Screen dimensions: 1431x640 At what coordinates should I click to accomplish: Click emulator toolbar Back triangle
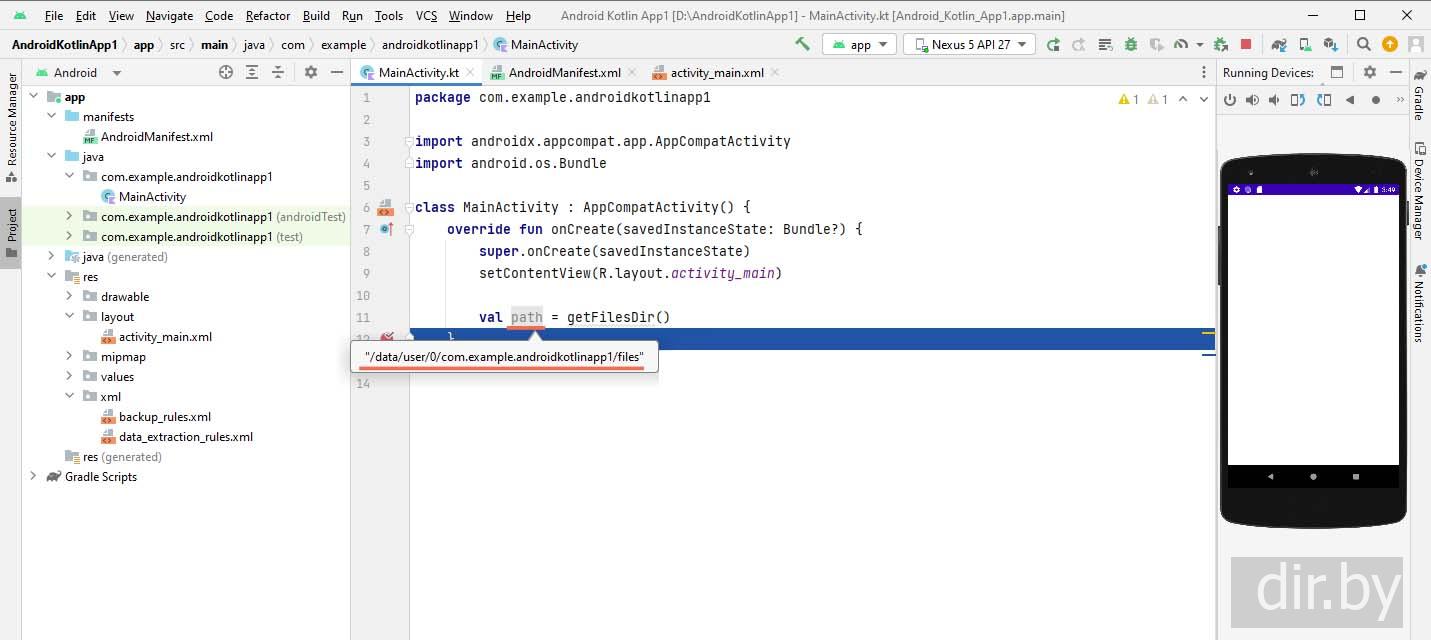coord(1350,100)
